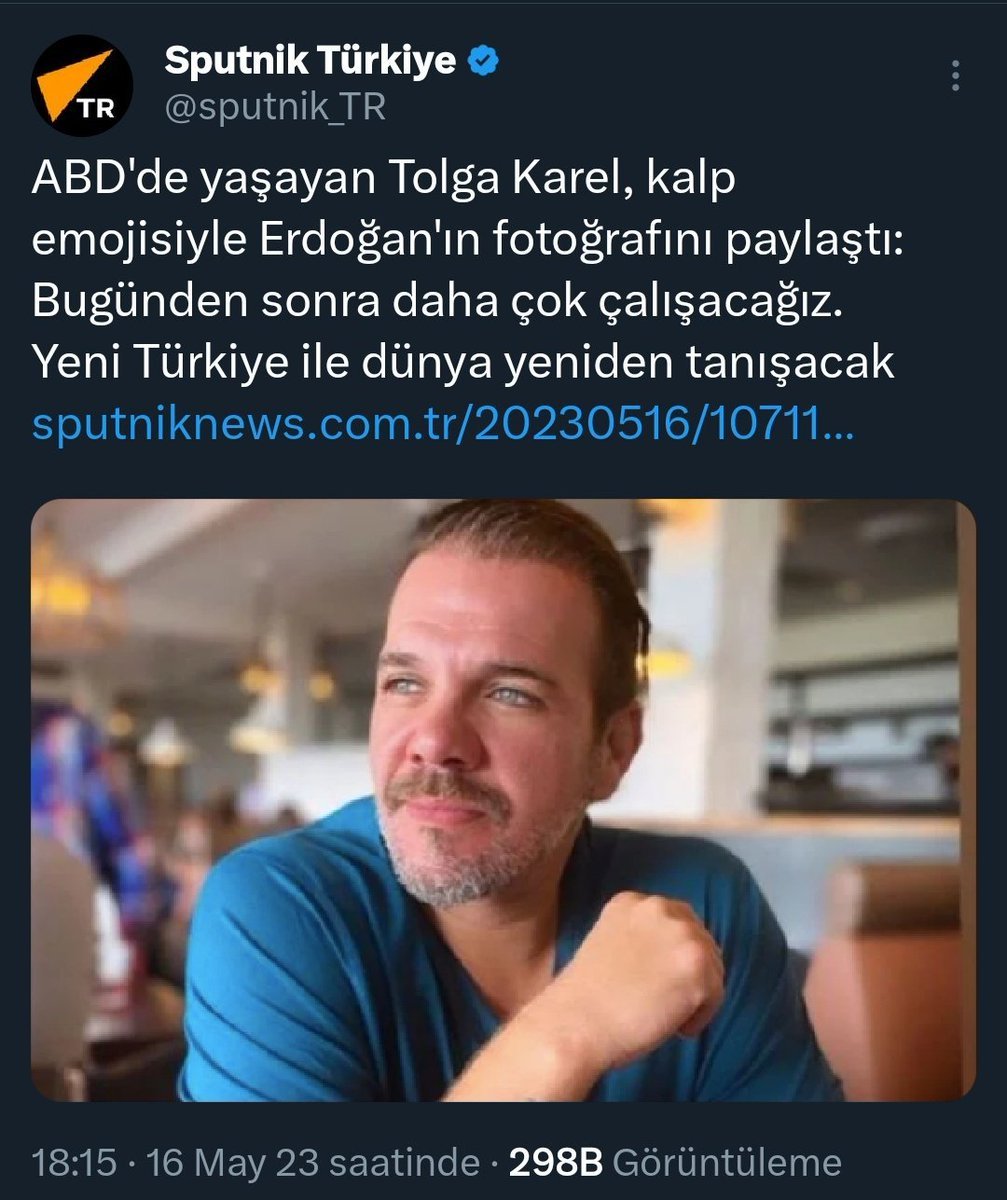Select the sentence starting with Yeni Türkiye
Screen dimensions: 1007x1200
point(463,365)
